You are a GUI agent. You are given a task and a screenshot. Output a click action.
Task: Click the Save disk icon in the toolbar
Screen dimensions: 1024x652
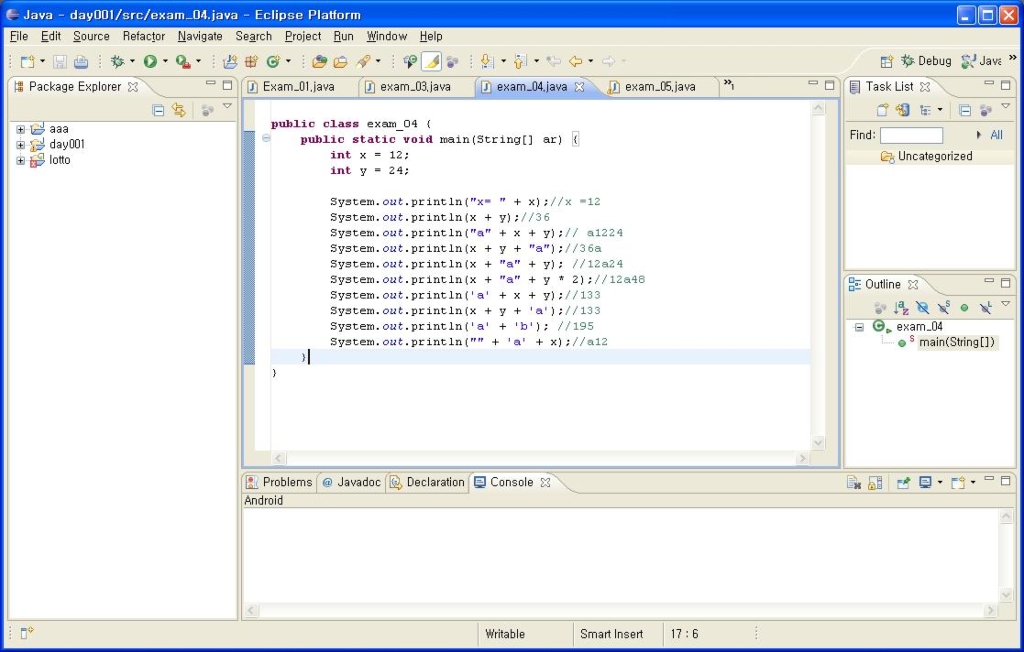point(59,61)
